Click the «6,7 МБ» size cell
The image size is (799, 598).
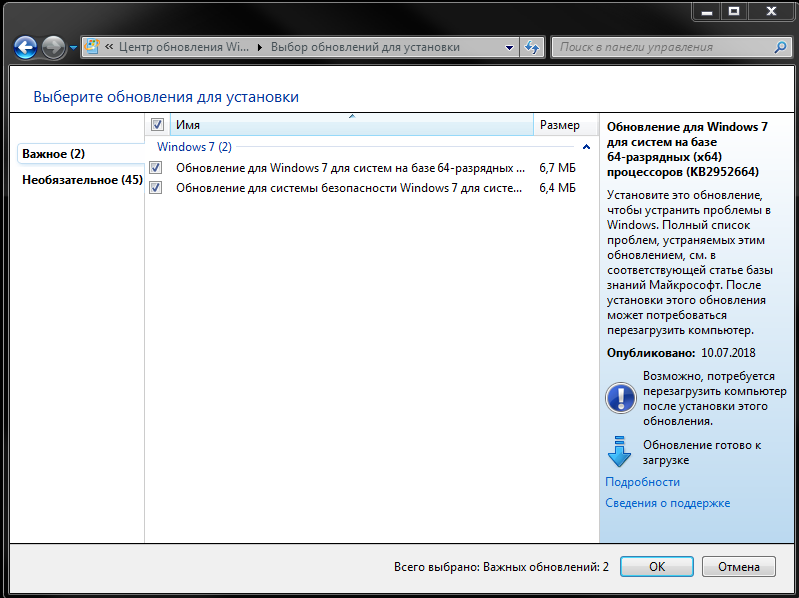pyautogui.click(x=557, y=168)
